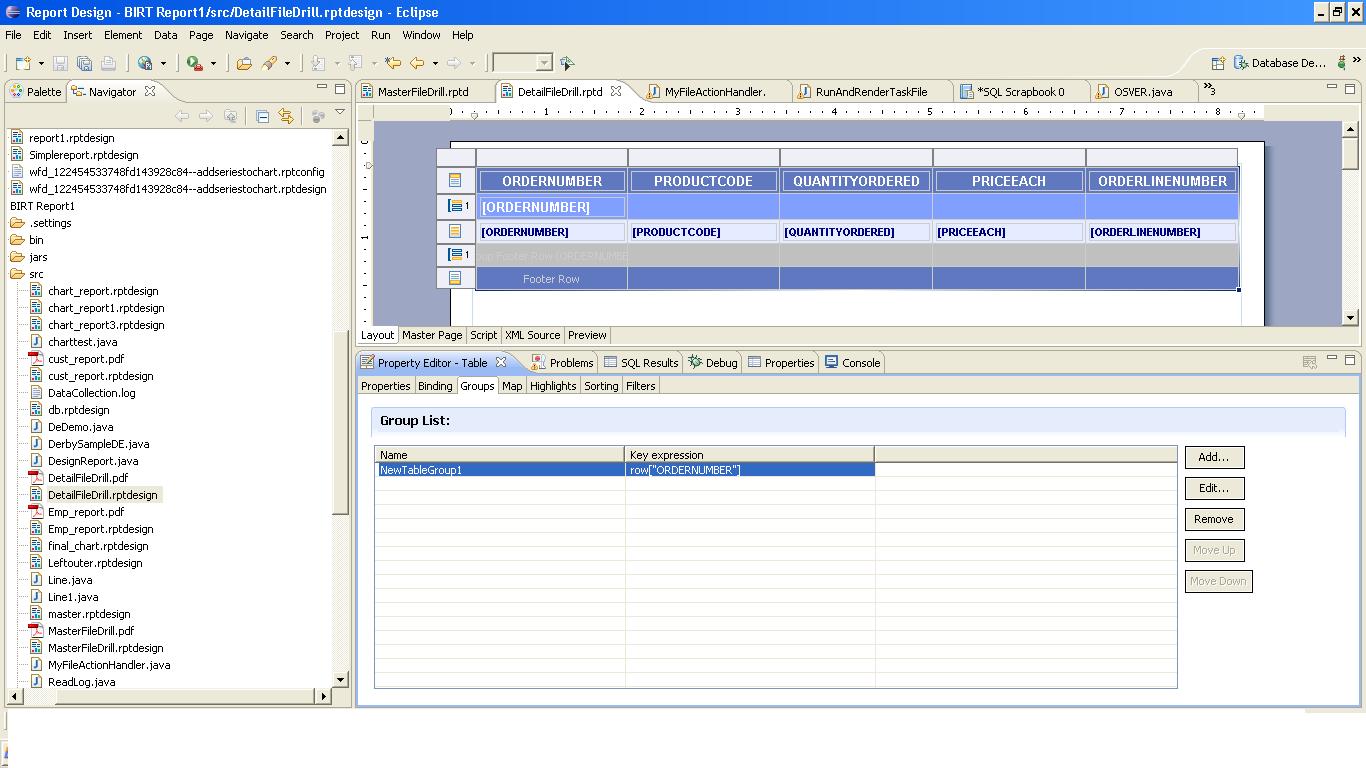Click the Open Task folder icon
The width and height of the screenshot is (1366, 768).
(x=244, y=63)
